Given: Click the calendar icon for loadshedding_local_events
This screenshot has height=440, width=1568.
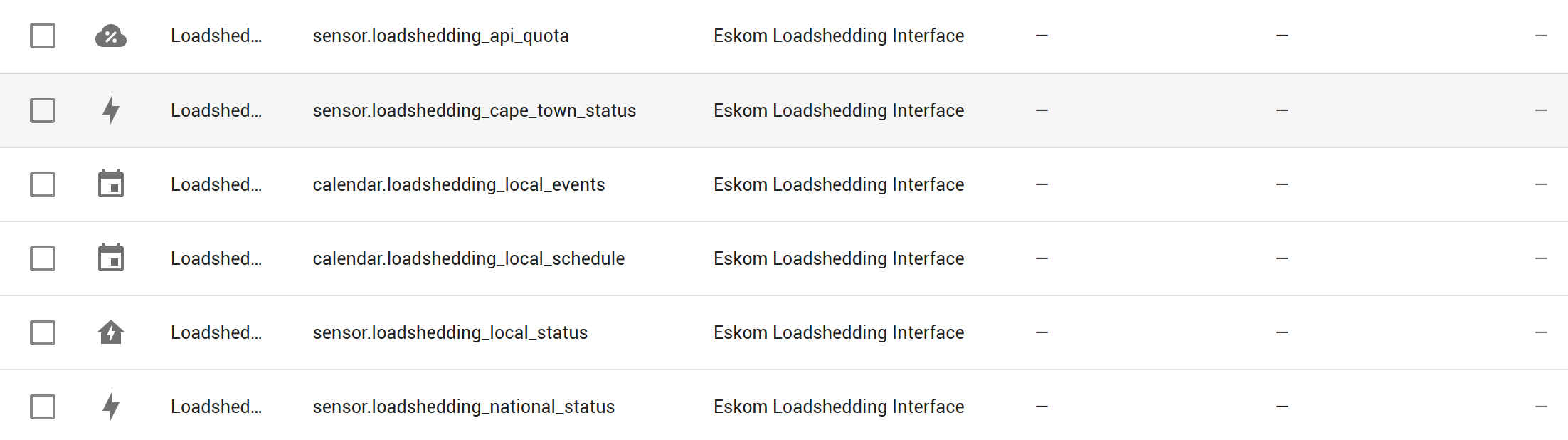Looking at the screenshot, I should [111, 184].
